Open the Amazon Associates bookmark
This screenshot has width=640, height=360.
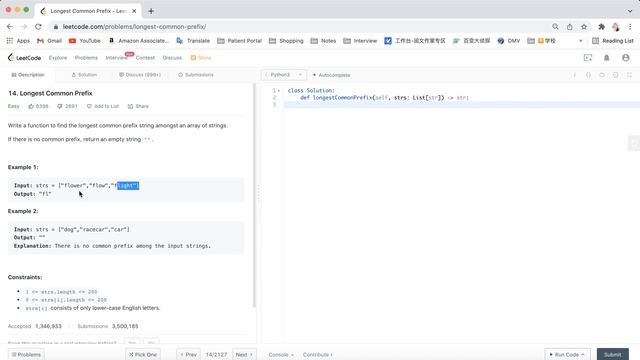pyautogui.click(x=138, y=41)
